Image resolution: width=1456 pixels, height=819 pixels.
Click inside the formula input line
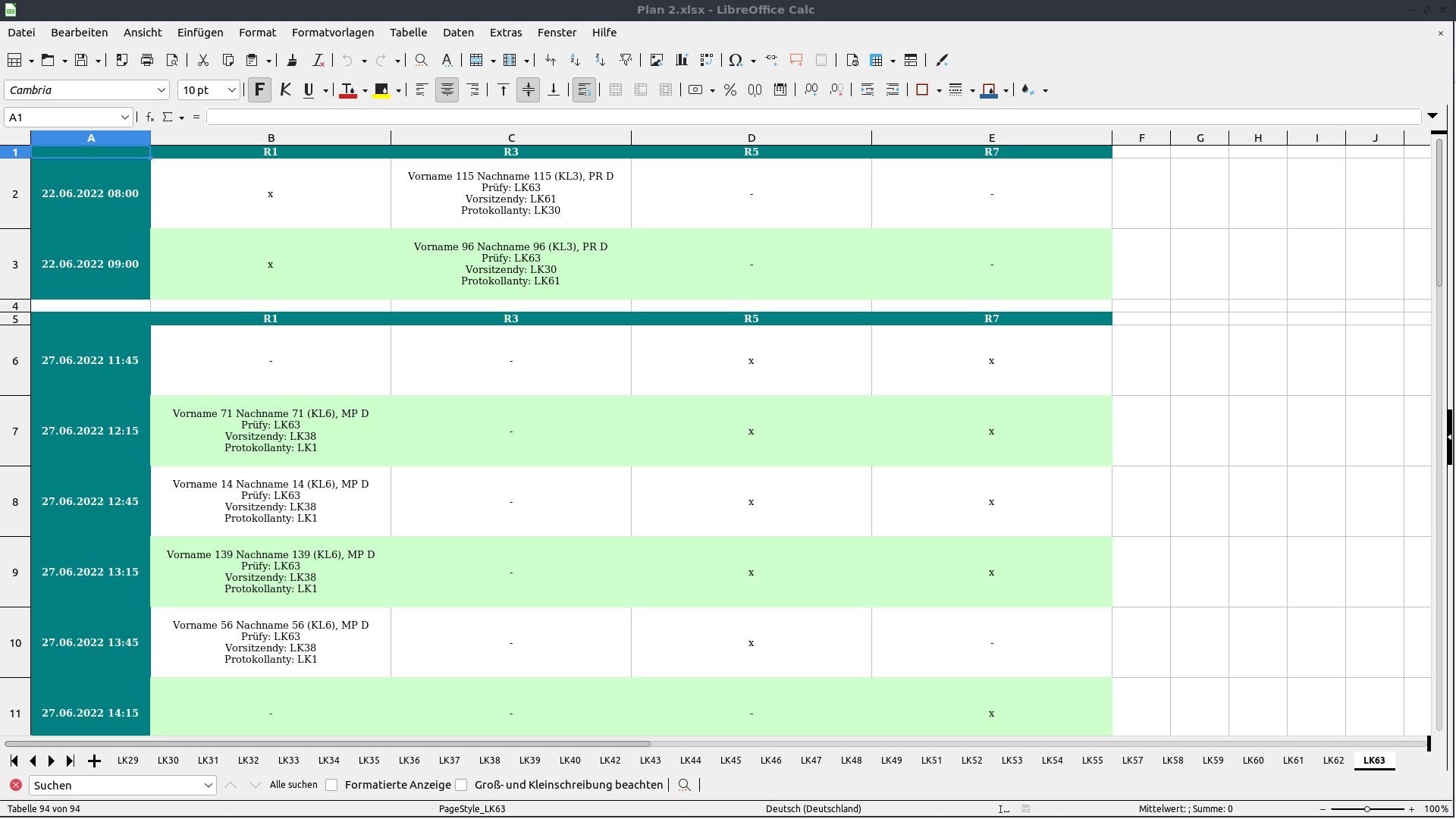[x=531, y=117]
